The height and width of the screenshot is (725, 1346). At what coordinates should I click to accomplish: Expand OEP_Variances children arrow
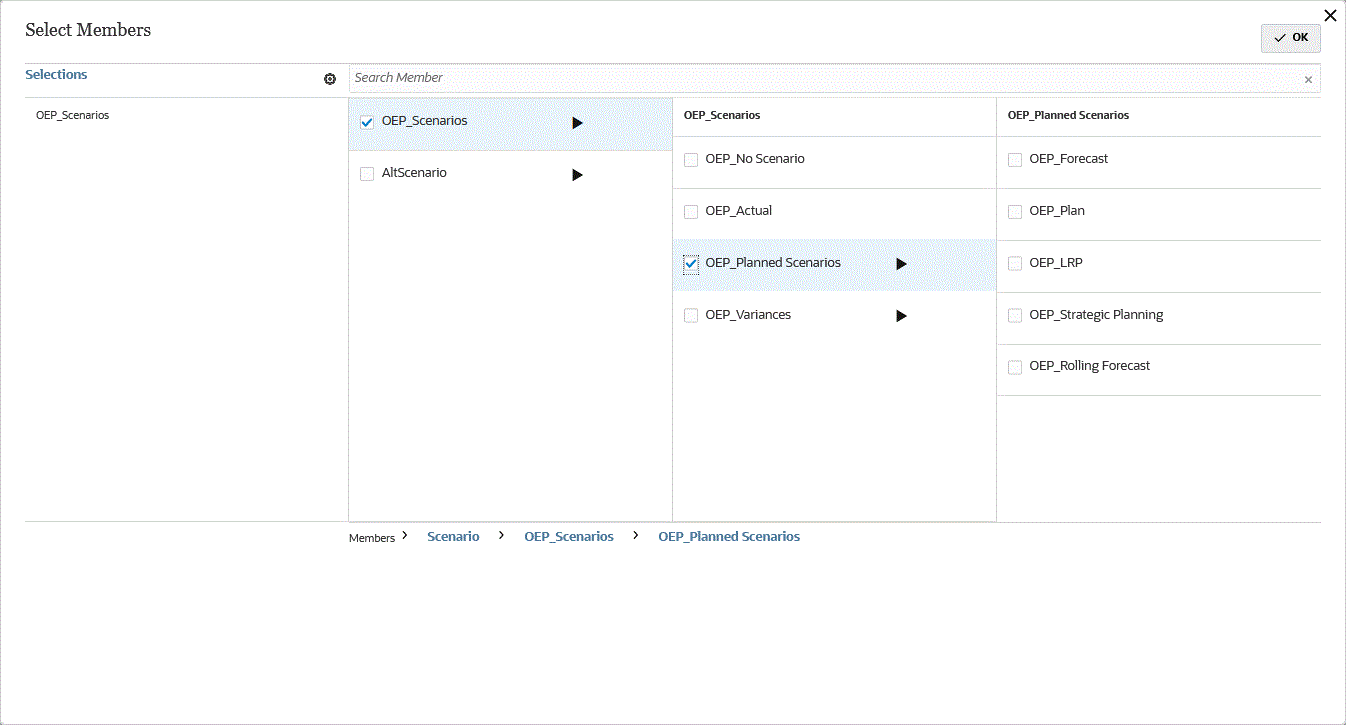[x=901, y=316]
